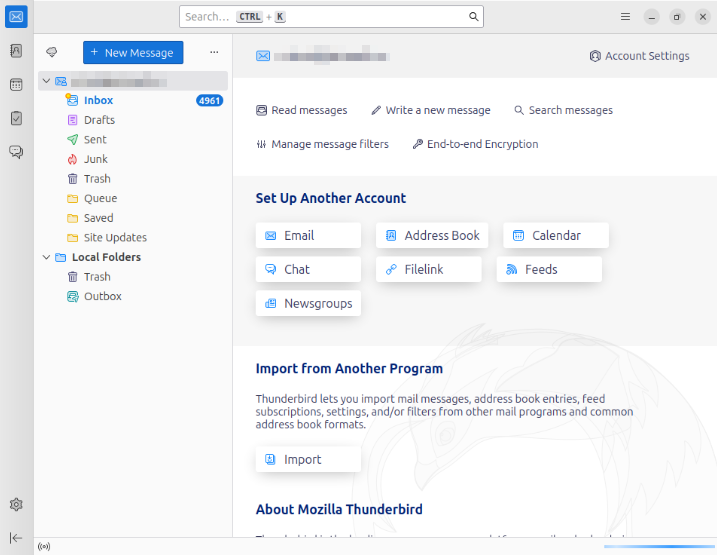Select the Sent folder
This screenshot has height=555, width=717.
coord(133,140)
